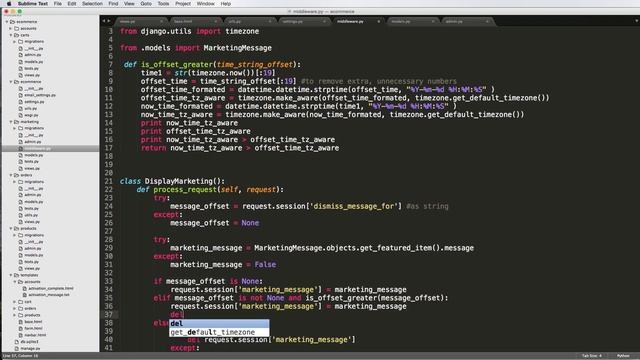Close the middleware.py tab

(378, 21)
